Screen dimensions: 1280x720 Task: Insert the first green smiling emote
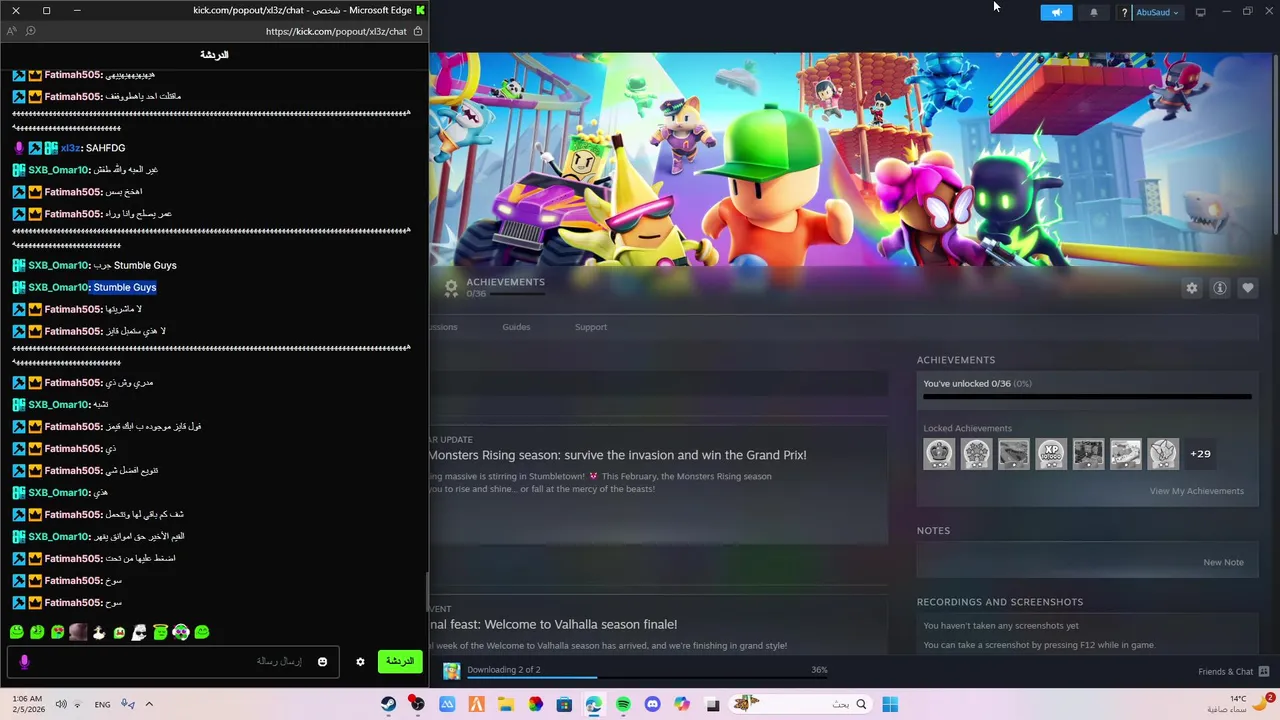click(17, 632)
